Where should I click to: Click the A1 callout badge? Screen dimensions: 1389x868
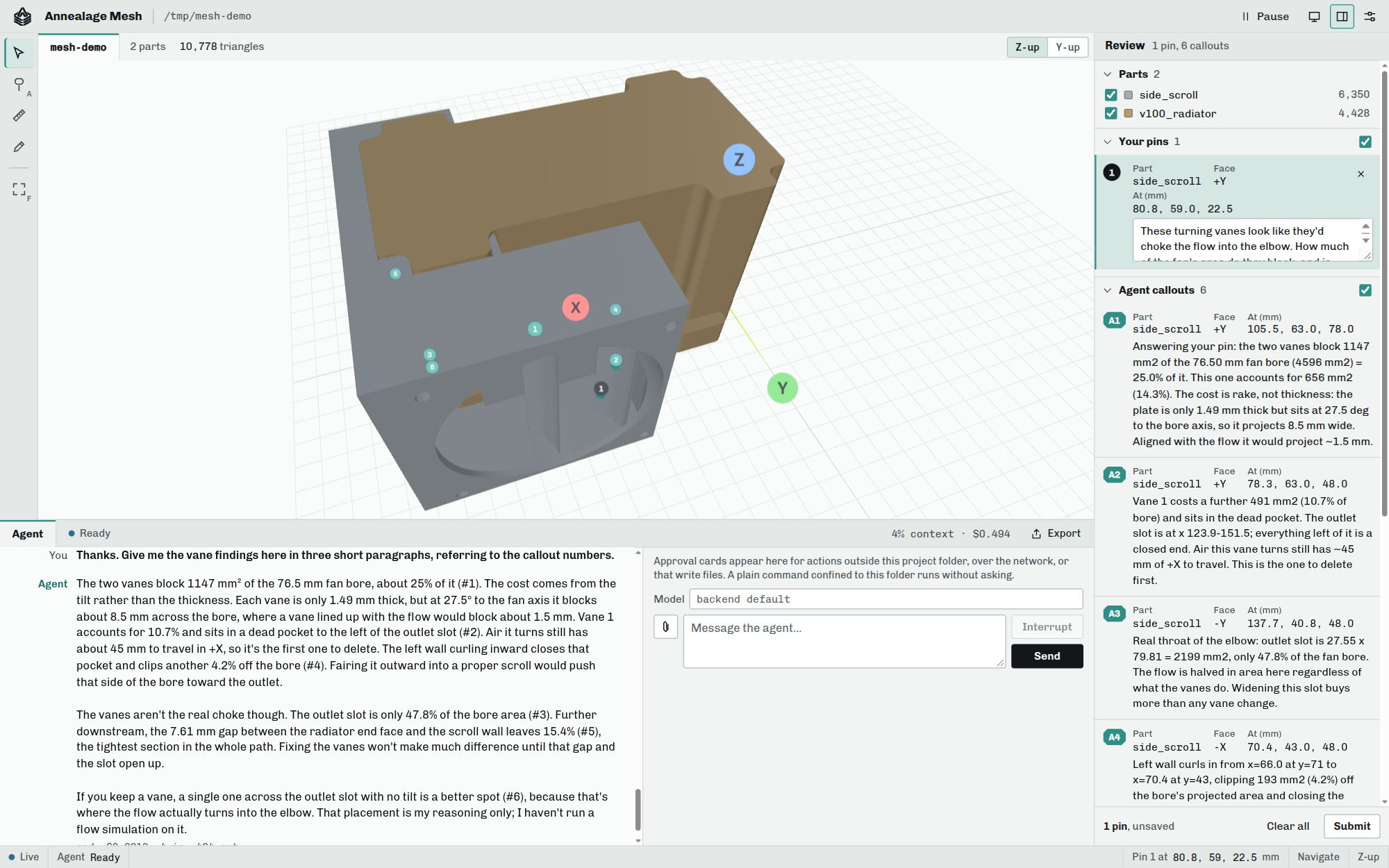1114,320
